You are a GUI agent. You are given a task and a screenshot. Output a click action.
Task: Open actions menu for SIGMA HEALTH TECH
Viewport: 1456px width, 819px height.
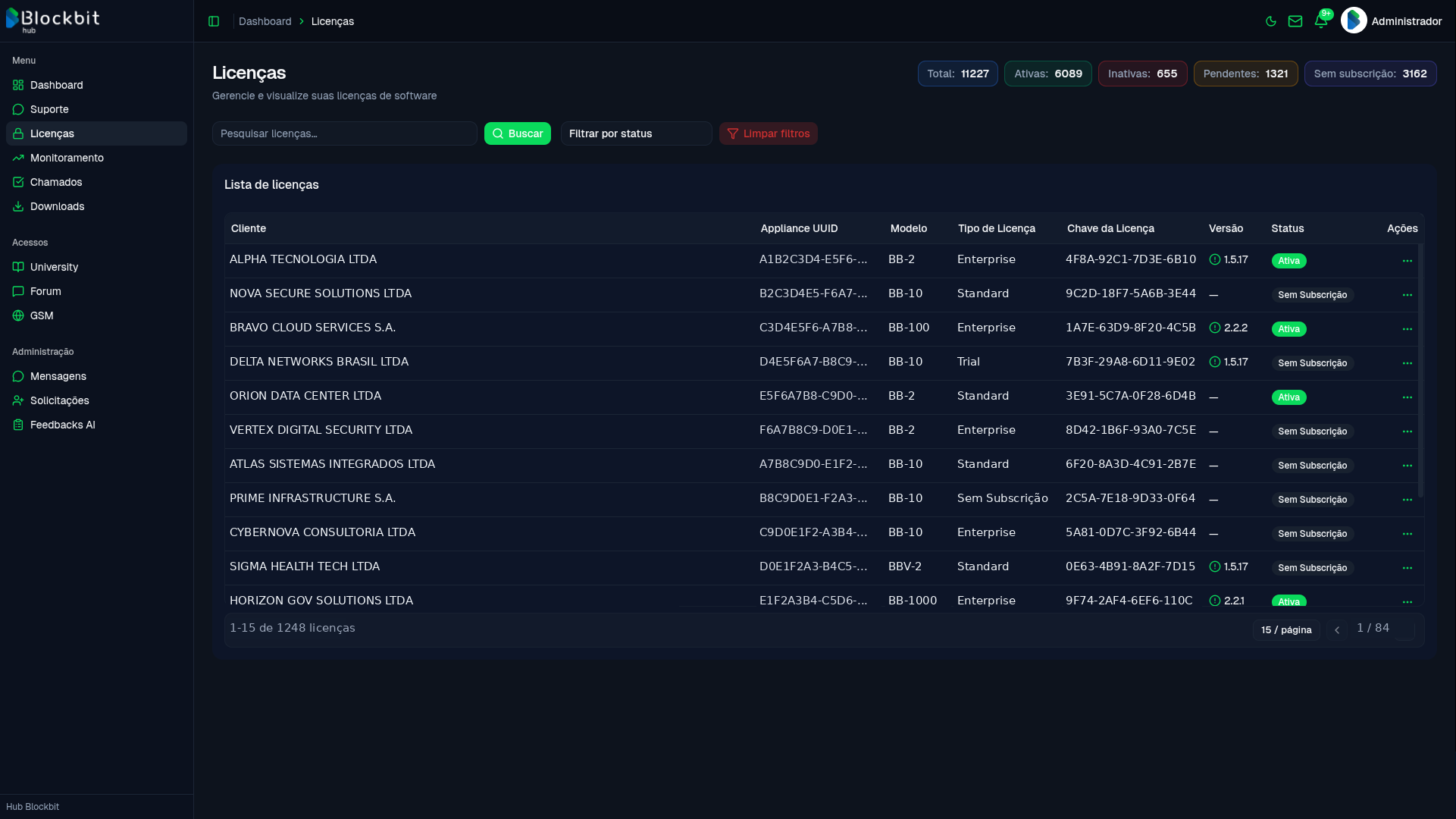coord(1407,568)
